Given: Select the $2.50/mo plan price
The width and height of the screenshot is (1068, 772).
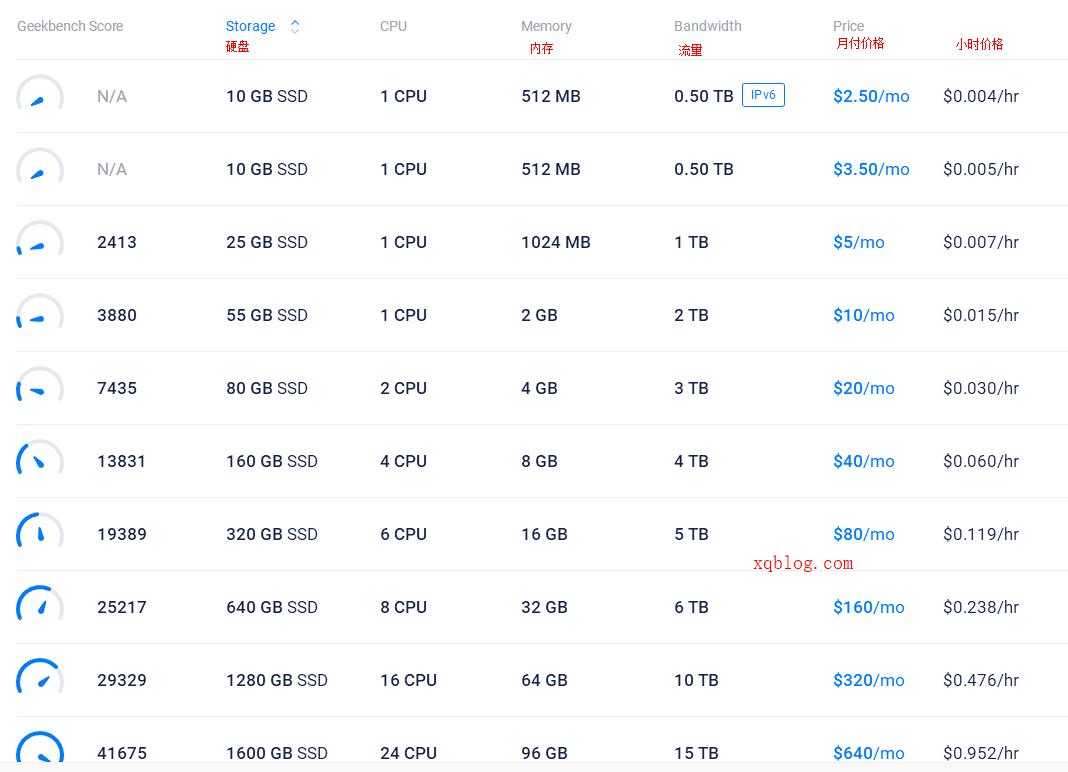Looking at the screenshot, I should click(871, 96).
